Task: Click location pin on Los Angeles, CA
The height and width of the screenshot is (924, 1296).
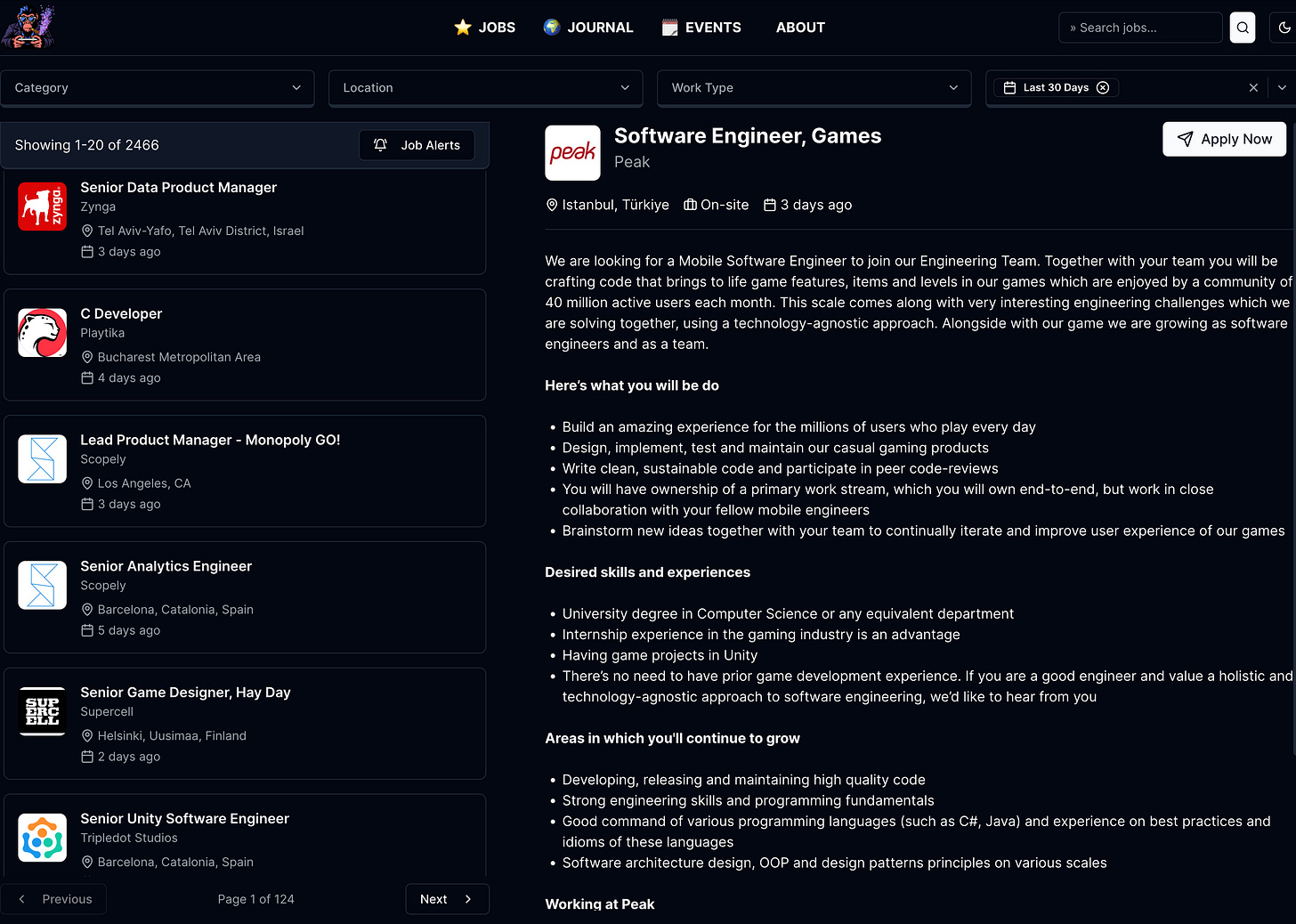Action: click(87, 483)
